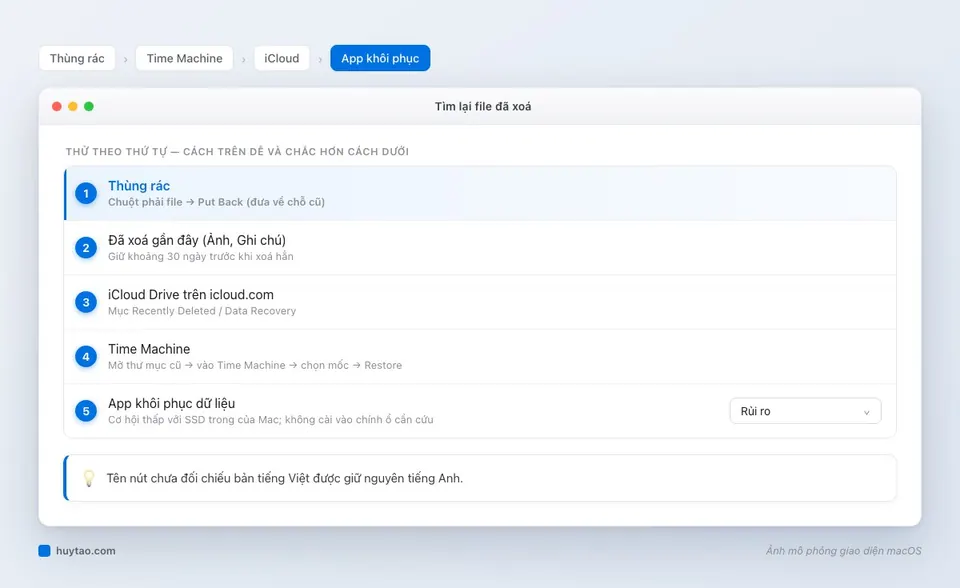
Task: Click the THỬ THEO THỨ TỰ heading
Action: (238, 151)
